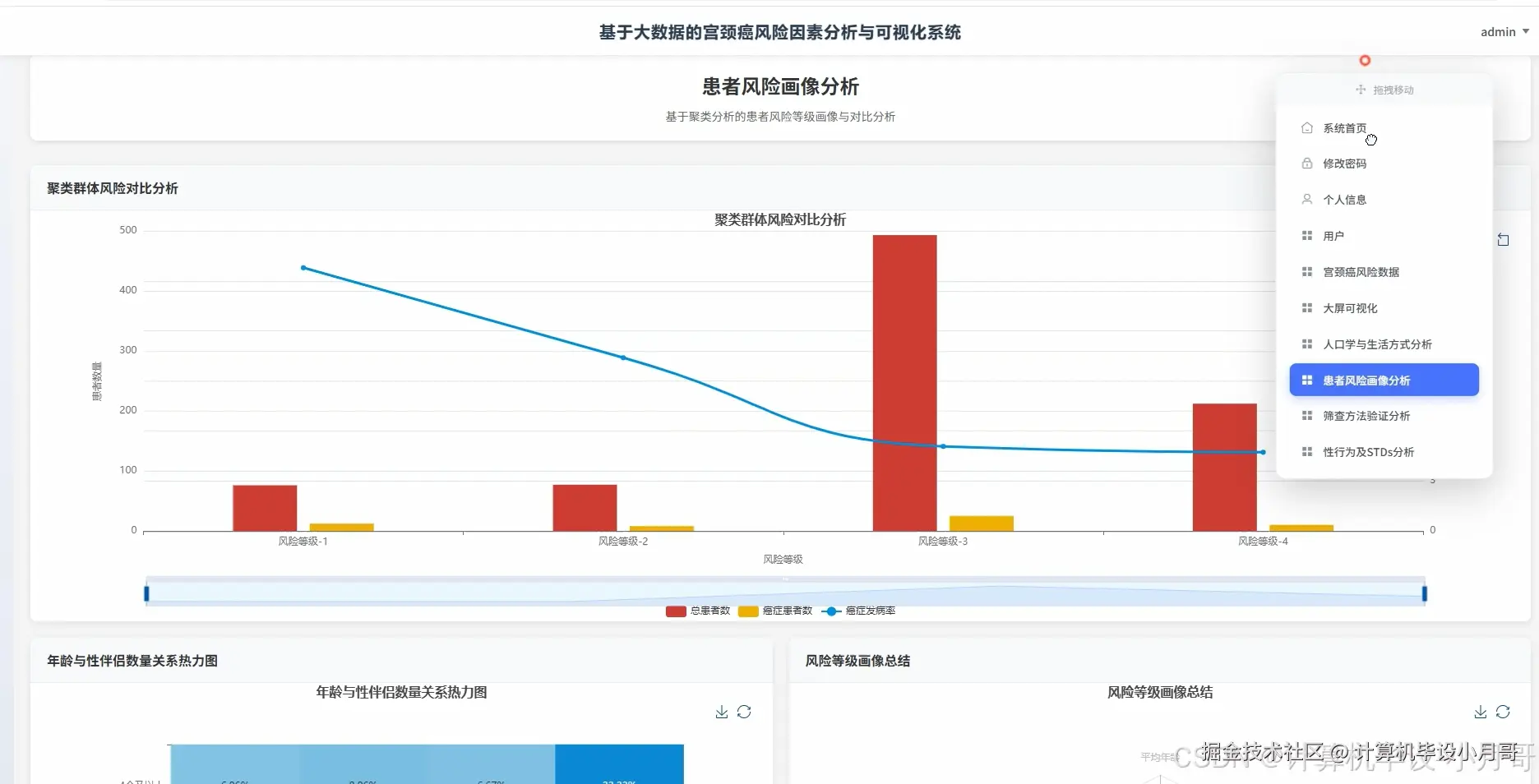Viewport: 1539px width, 784px height.
Task: Click the middle of the data zoom track
Action: coord(785,592)
